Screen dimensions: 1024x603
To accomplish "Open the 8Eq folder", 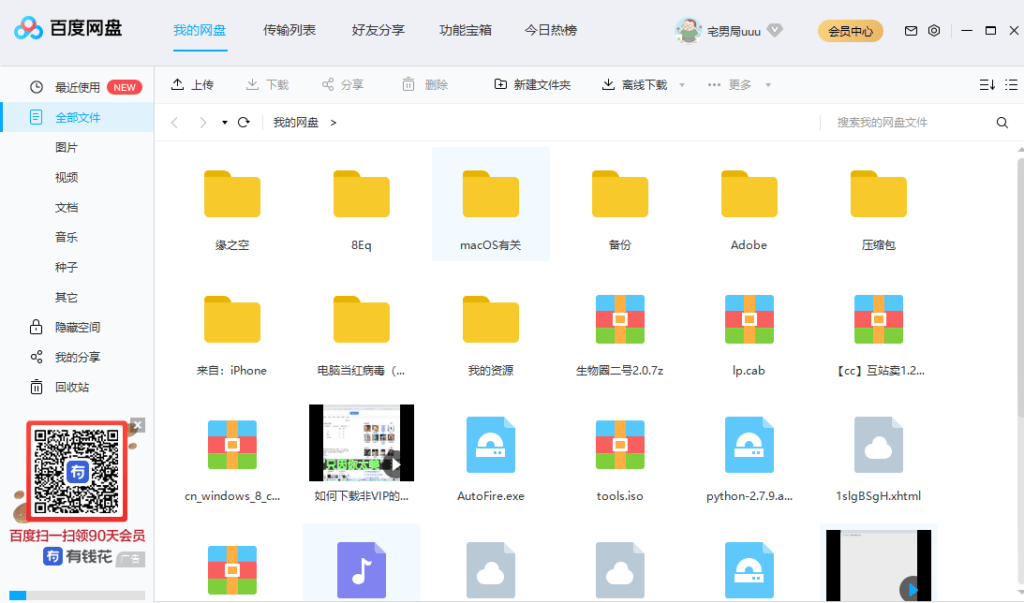I will pos(361,194).
